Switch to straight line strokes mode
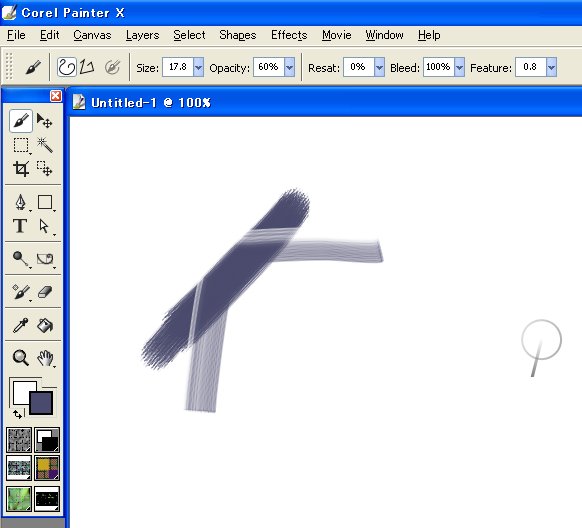This screenshot has width=582, height=528. 86,68
